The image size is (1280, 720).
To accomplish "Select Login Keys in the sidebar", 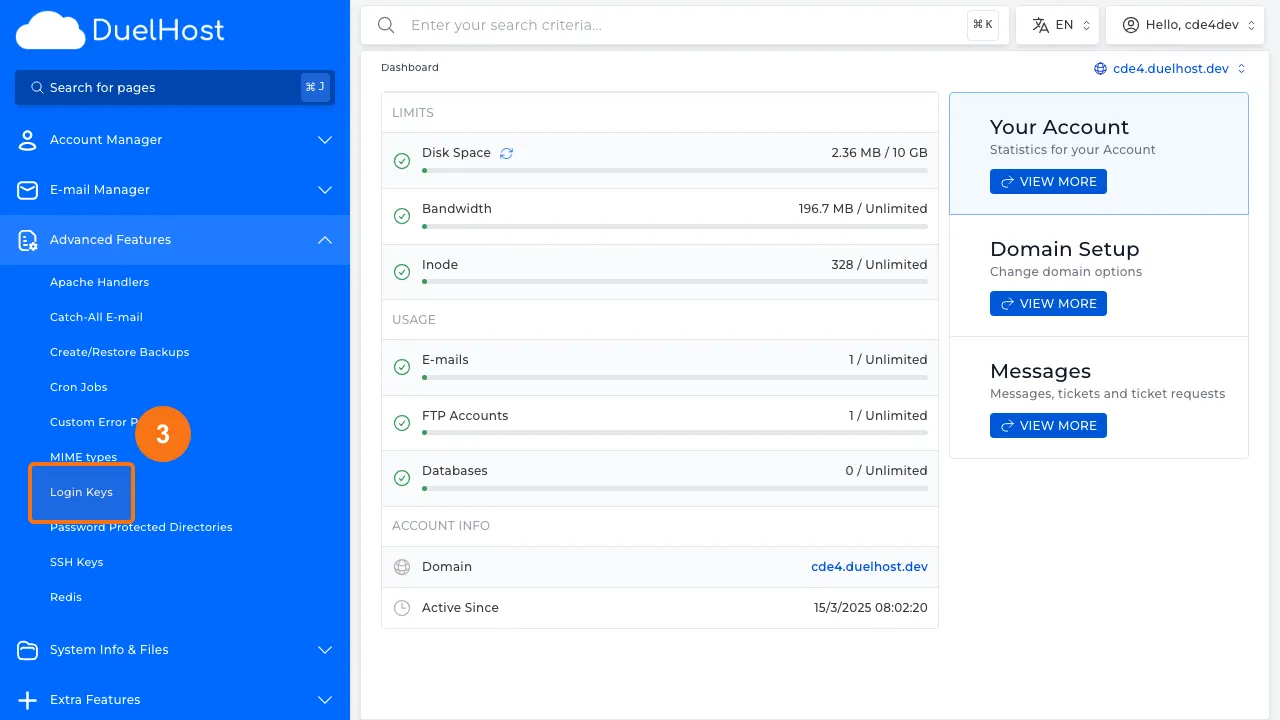I will point(81,492).
